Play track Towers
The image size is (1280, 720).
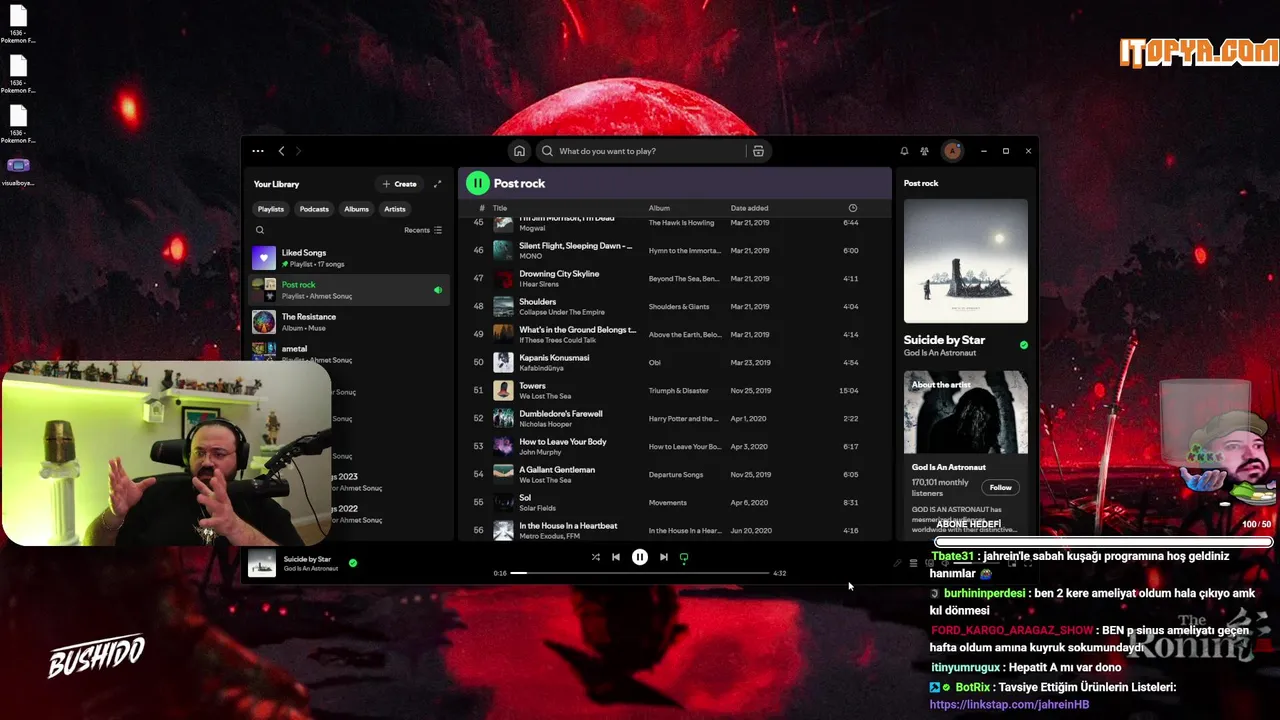(x=675, y=390)
